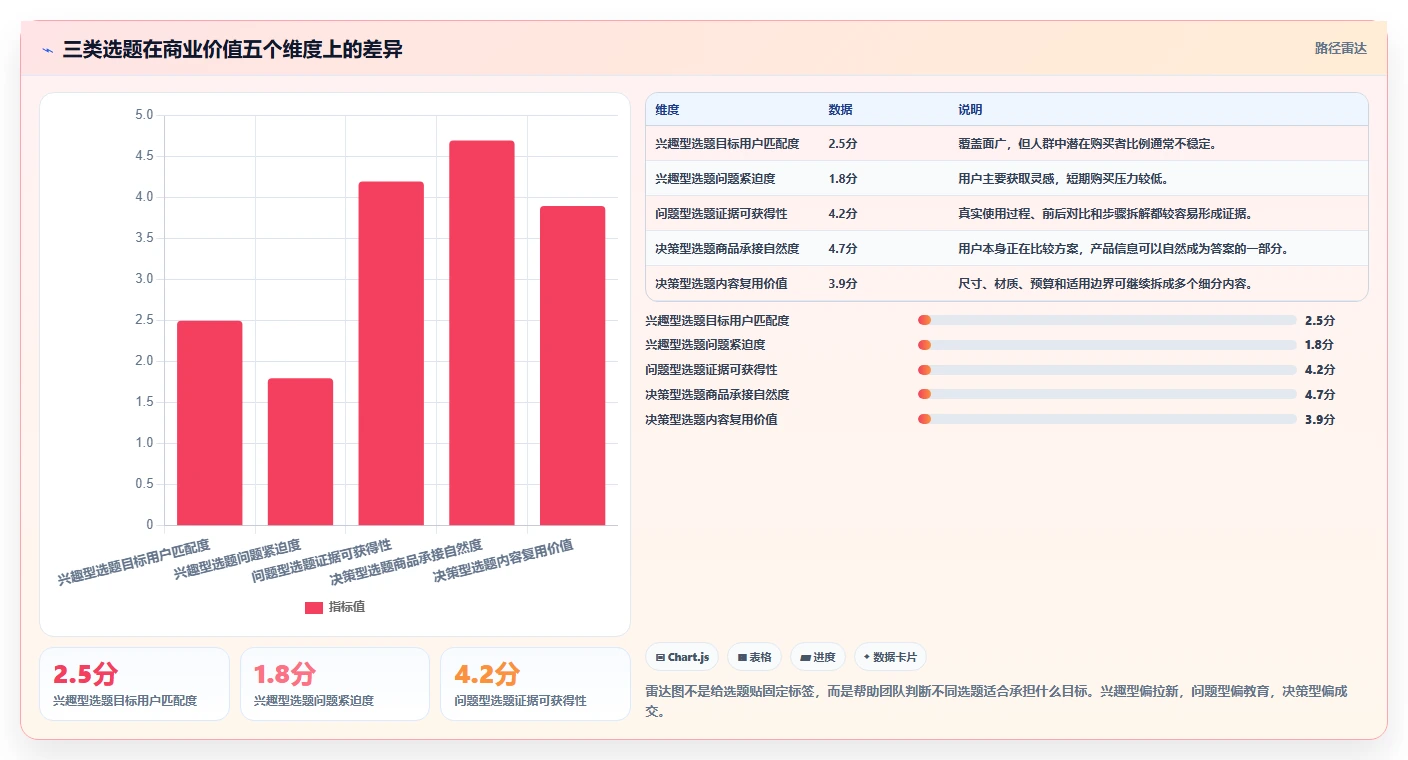The height and width of the screenshot is (760, 1408).
Task: Select table cell 决策型选题内容复用价值
Action: click(721, 284)
